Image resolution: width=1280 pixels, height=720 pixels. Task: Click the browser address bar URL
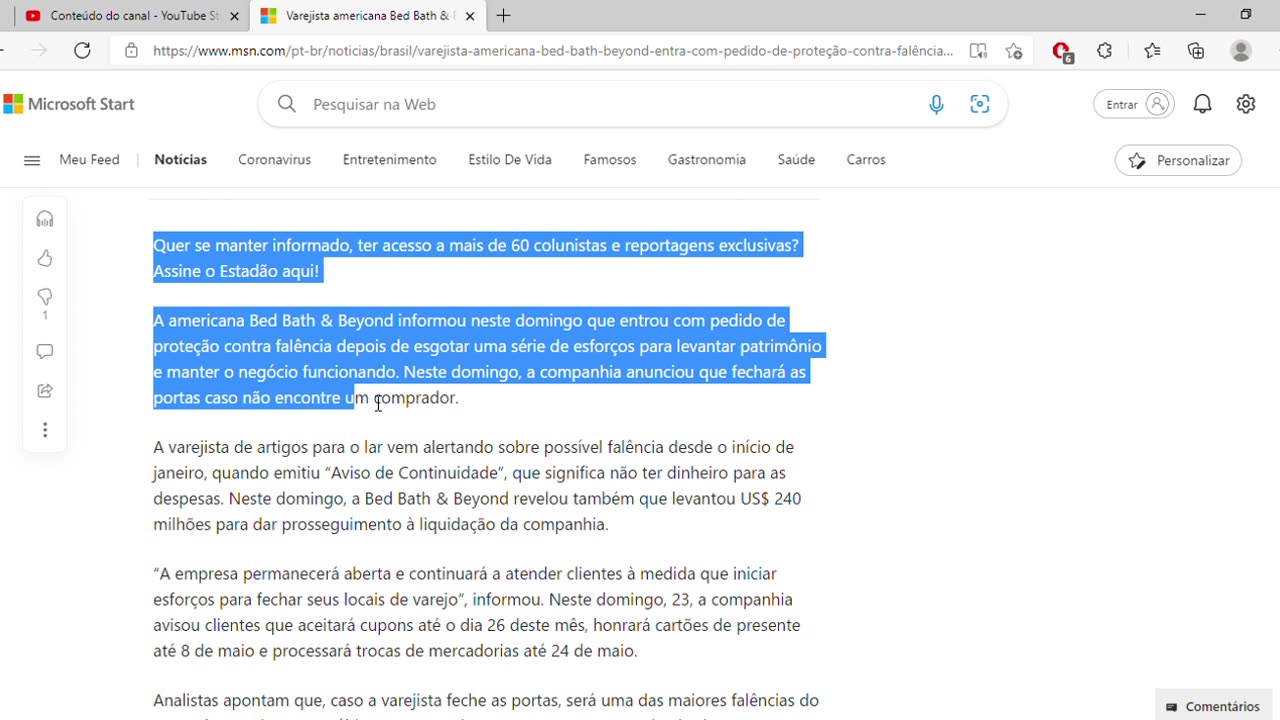click(553, 50)
